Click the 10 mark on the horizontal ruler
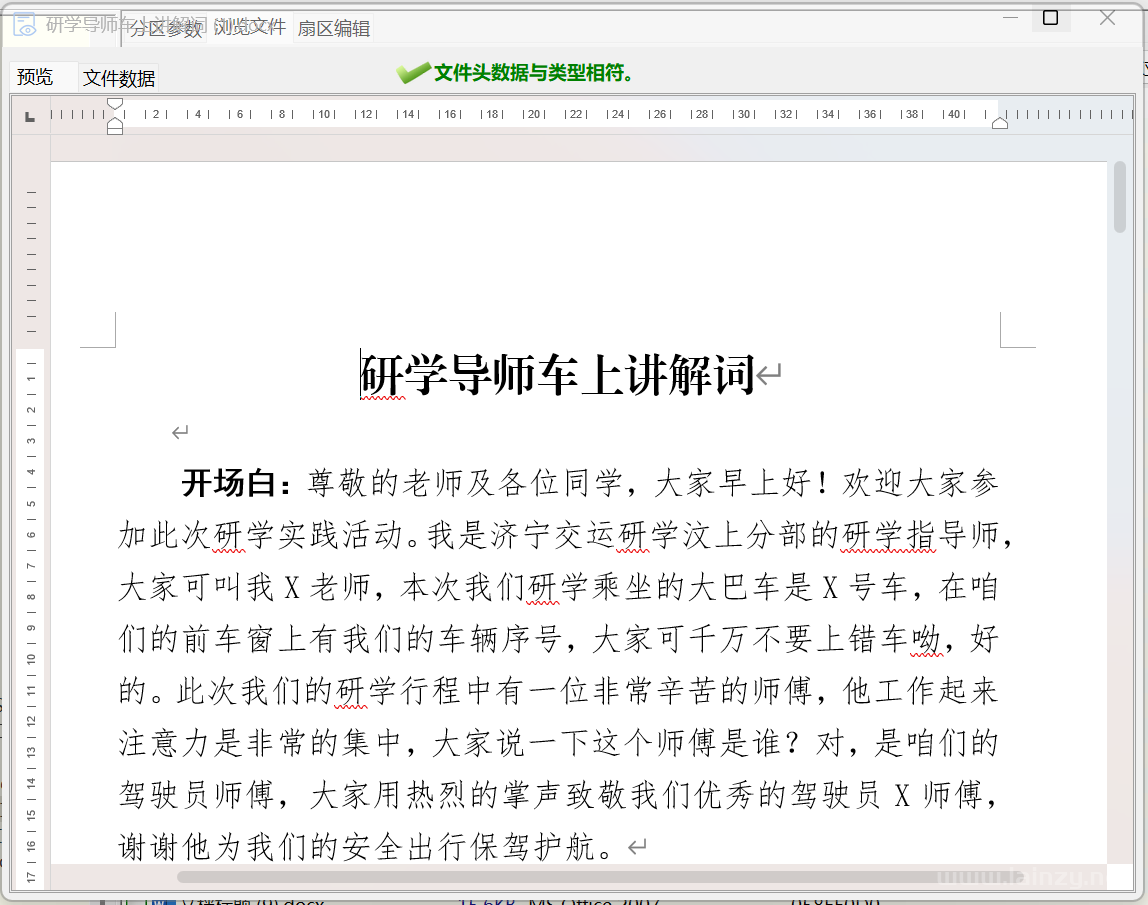The image size is (1148, 905). click(x=324, y=114)
